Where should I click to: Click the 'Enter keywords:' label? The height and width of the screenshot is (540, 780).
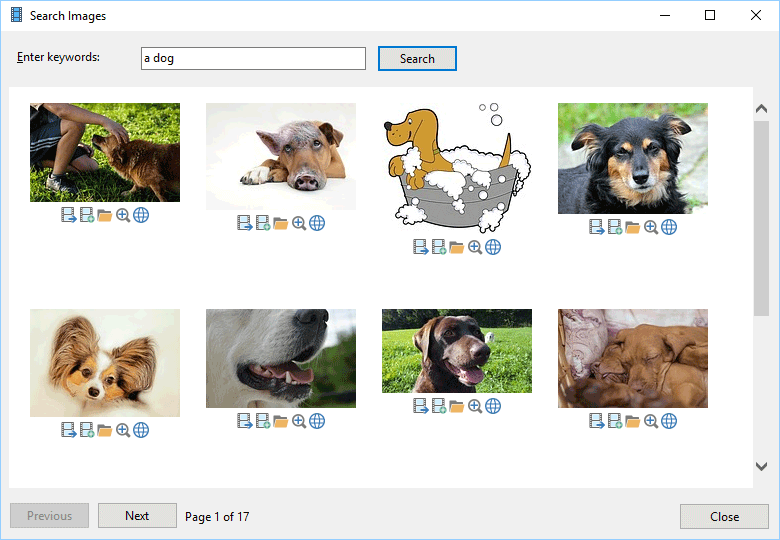coord(58,57)
